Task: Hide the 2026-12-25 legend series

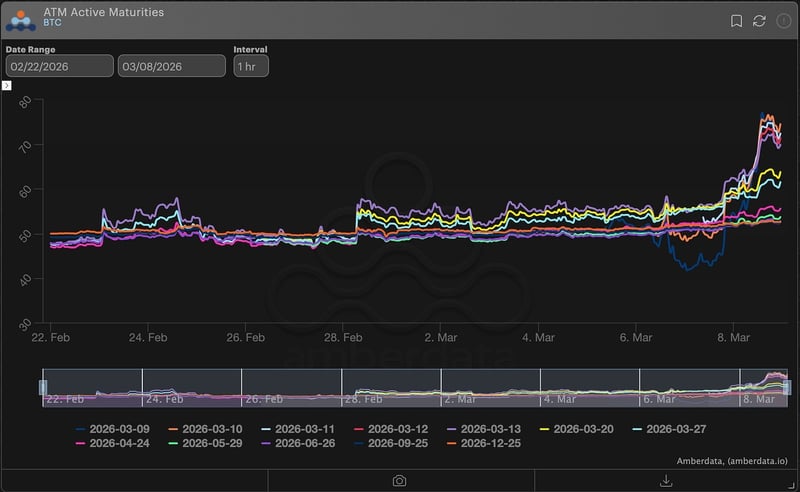Action: [484, 444]
